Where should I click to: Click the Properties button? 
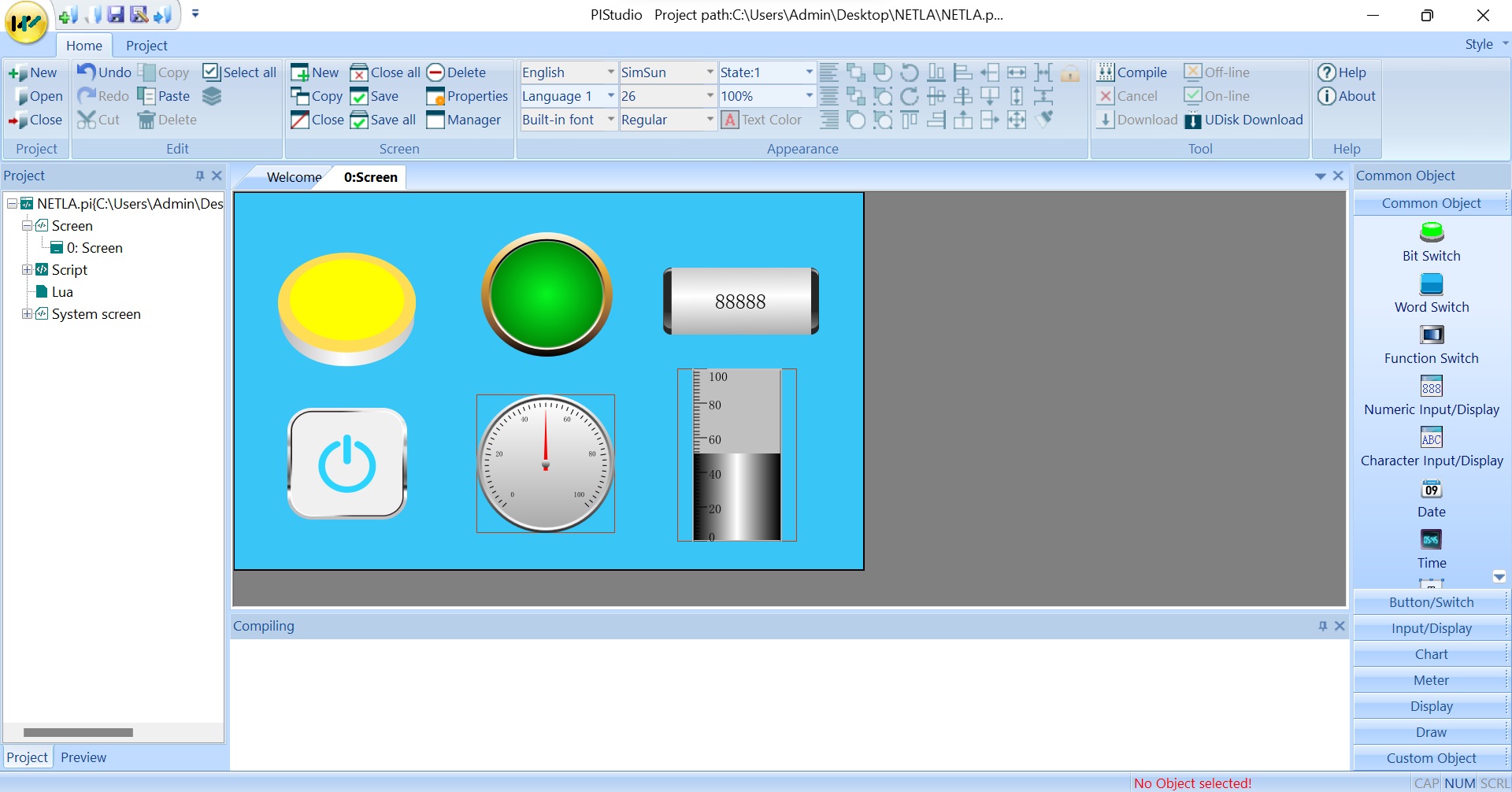pyautogui.click(x=467, y=95)
